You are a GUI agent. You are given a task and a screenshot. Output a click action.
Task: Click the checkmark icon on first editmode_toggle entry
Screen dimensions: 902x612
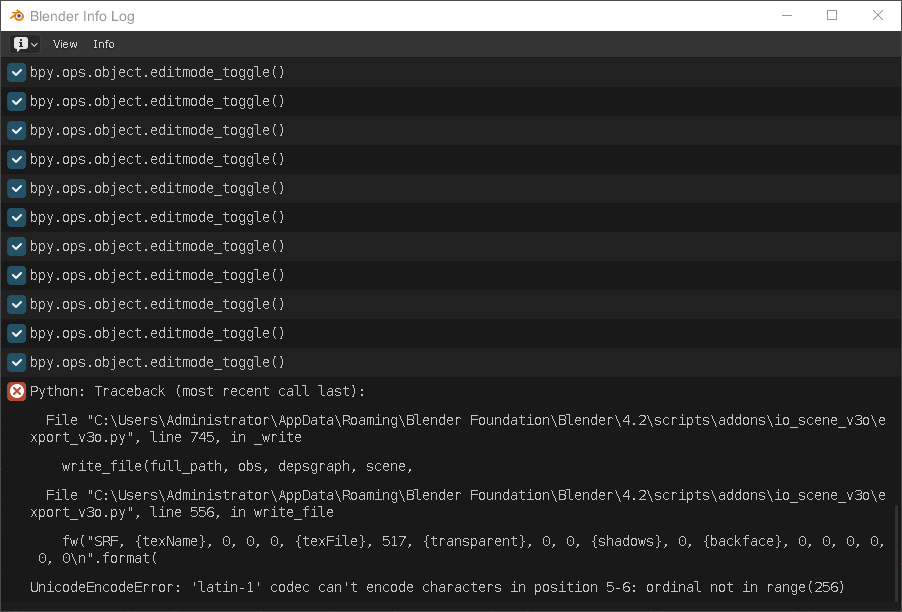click(16, 72)
